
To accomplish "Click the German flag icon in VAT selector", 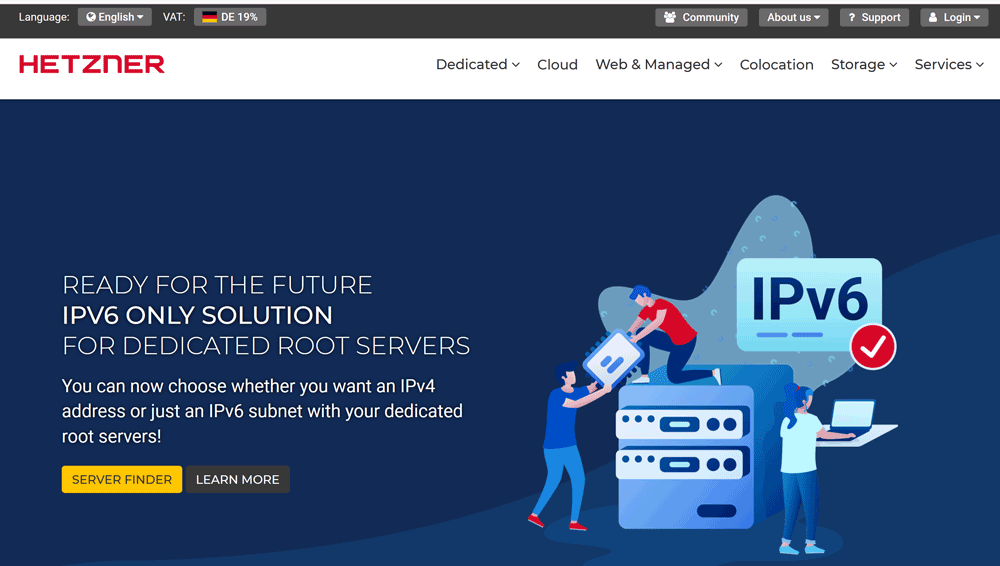I will pos(209,17).
